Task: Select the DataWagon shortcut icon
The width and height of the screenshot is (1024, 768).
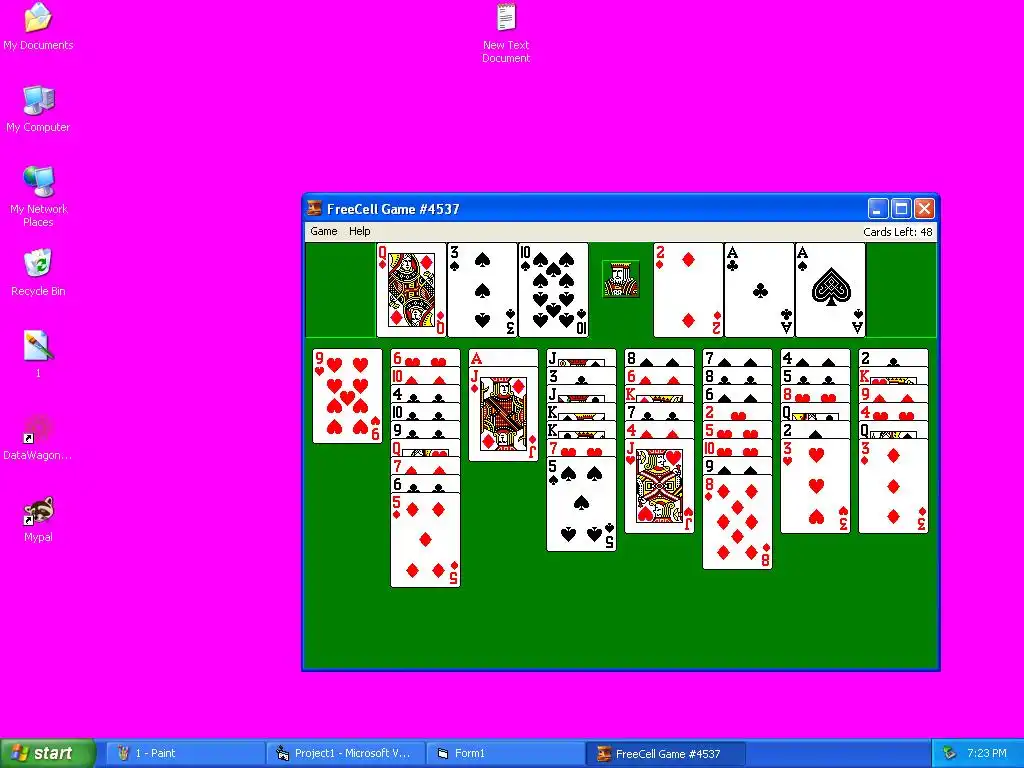Action: [x=38, y=438]
